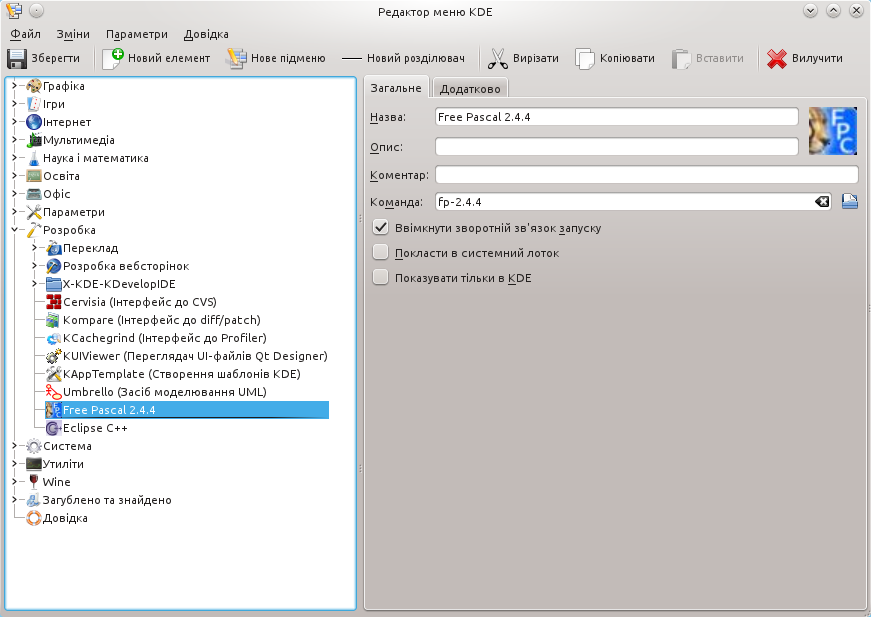
Task: Open the Параметри menu
Action: [x=137, y=34]
